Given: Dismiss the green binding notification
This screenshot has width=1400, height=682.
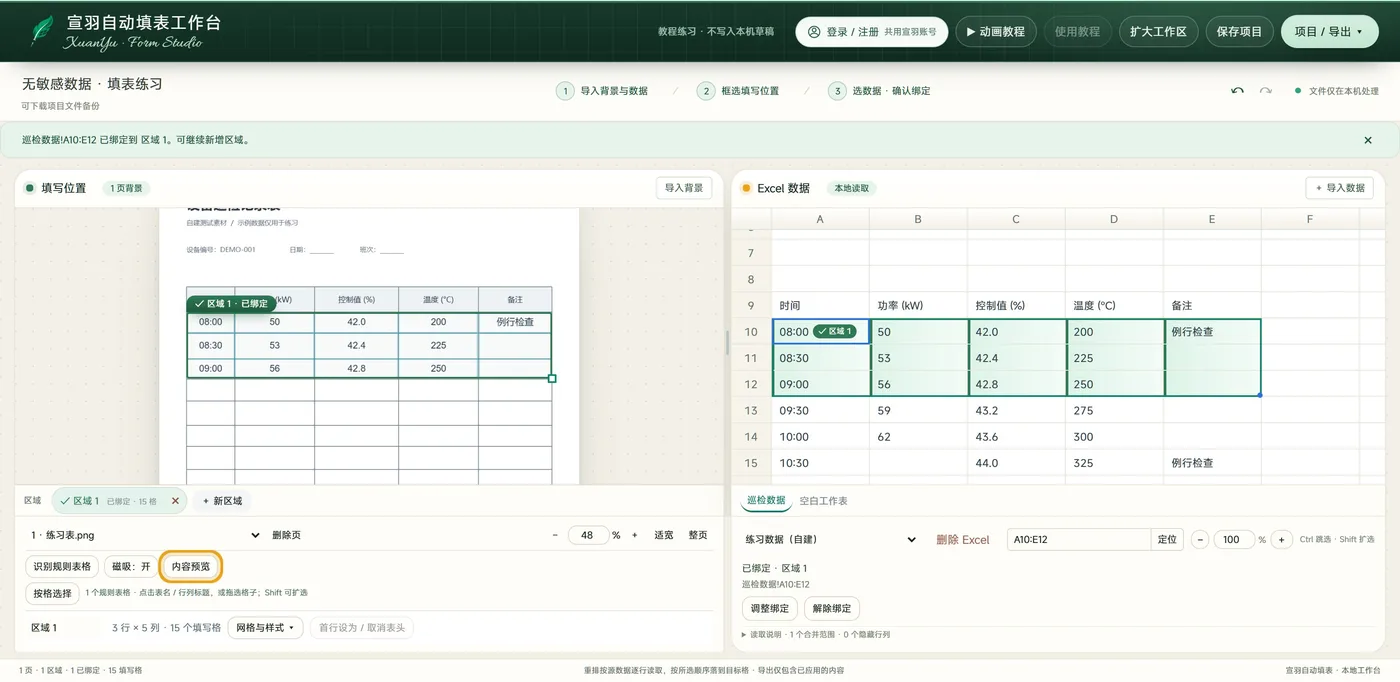Looking at the screenshot, I should coord(1368,140).
